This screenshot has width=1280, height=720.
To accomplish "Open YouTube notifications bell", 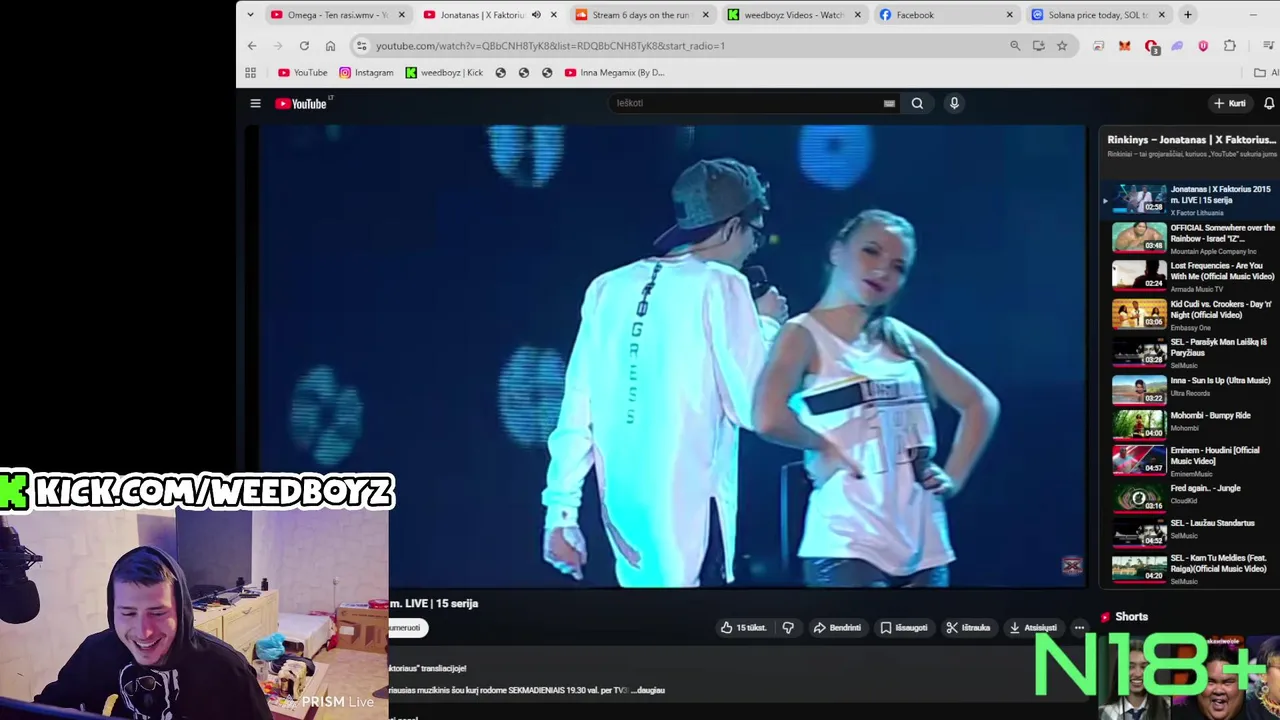I will [1269, 103].
